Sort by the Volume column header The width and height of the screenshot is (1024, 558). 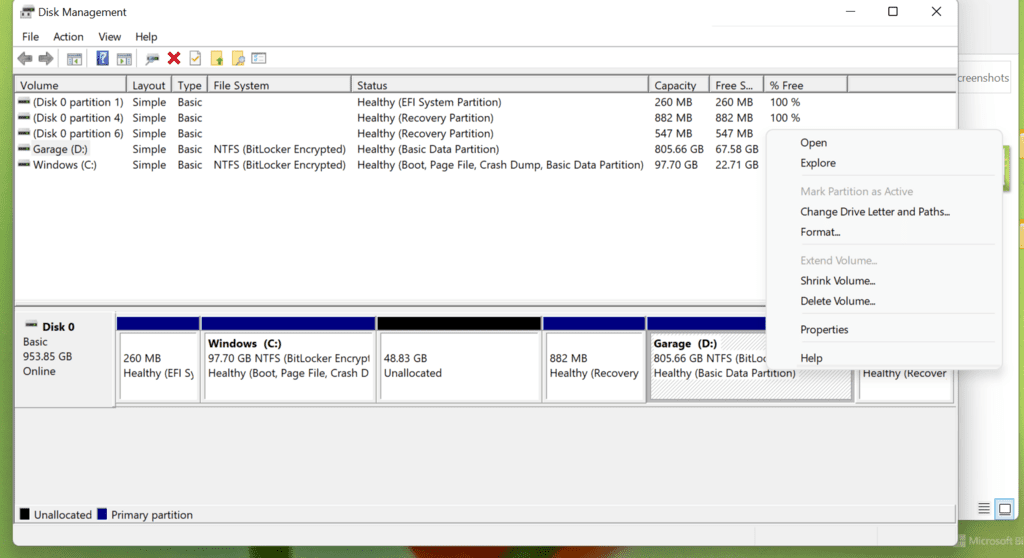(71, 85)
